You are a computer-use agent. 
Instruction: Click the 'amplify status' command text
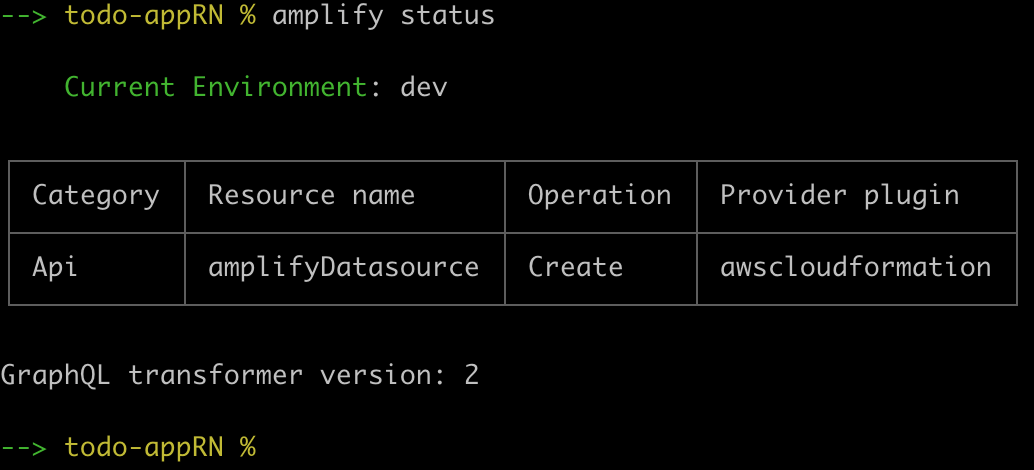(383, 16)
